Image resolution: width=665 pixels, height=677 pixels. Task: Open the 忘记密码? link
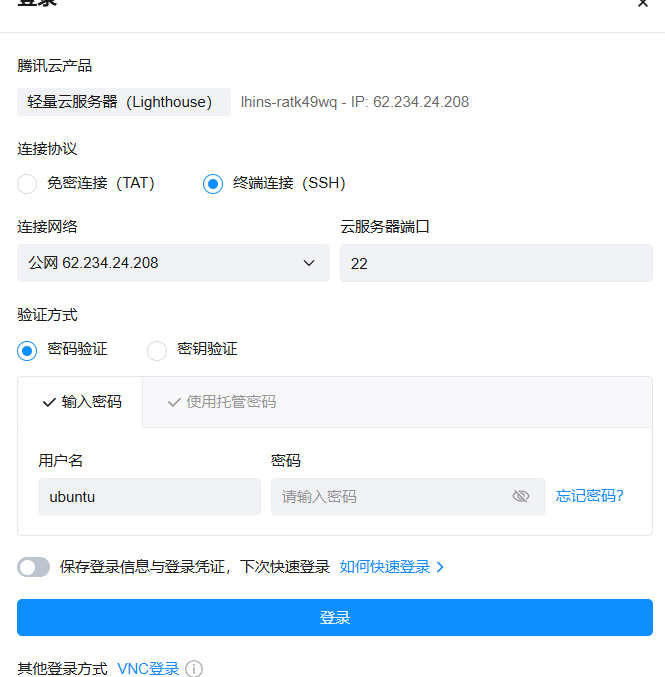coord(589,496)
